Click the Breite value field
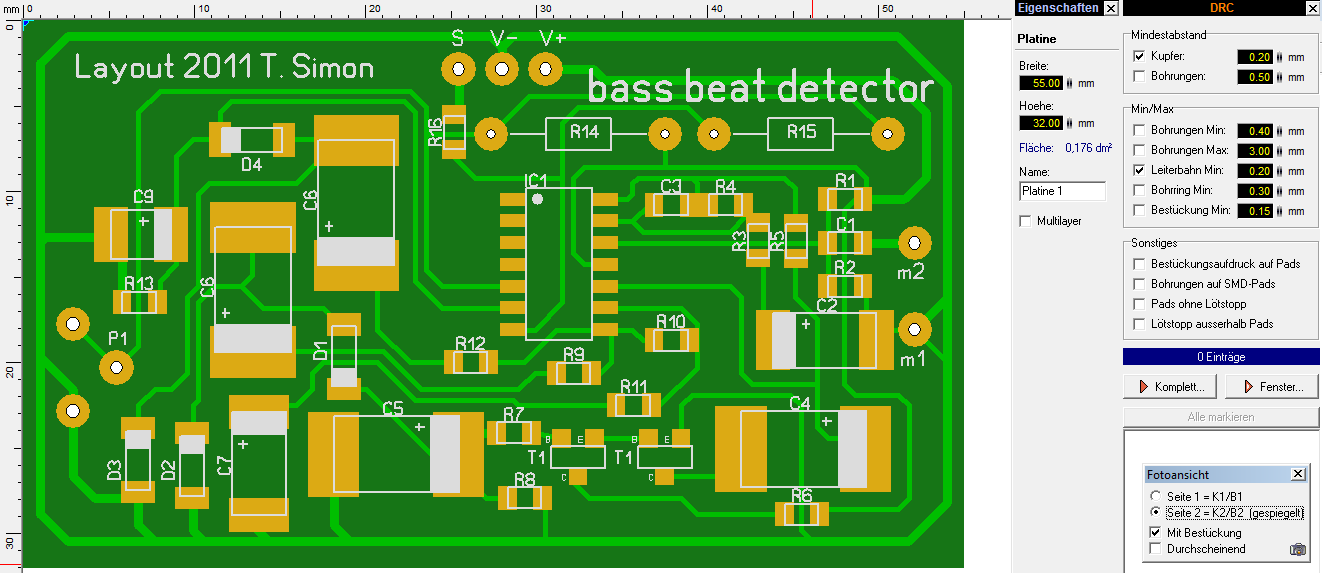 (x=1041, y=83)
